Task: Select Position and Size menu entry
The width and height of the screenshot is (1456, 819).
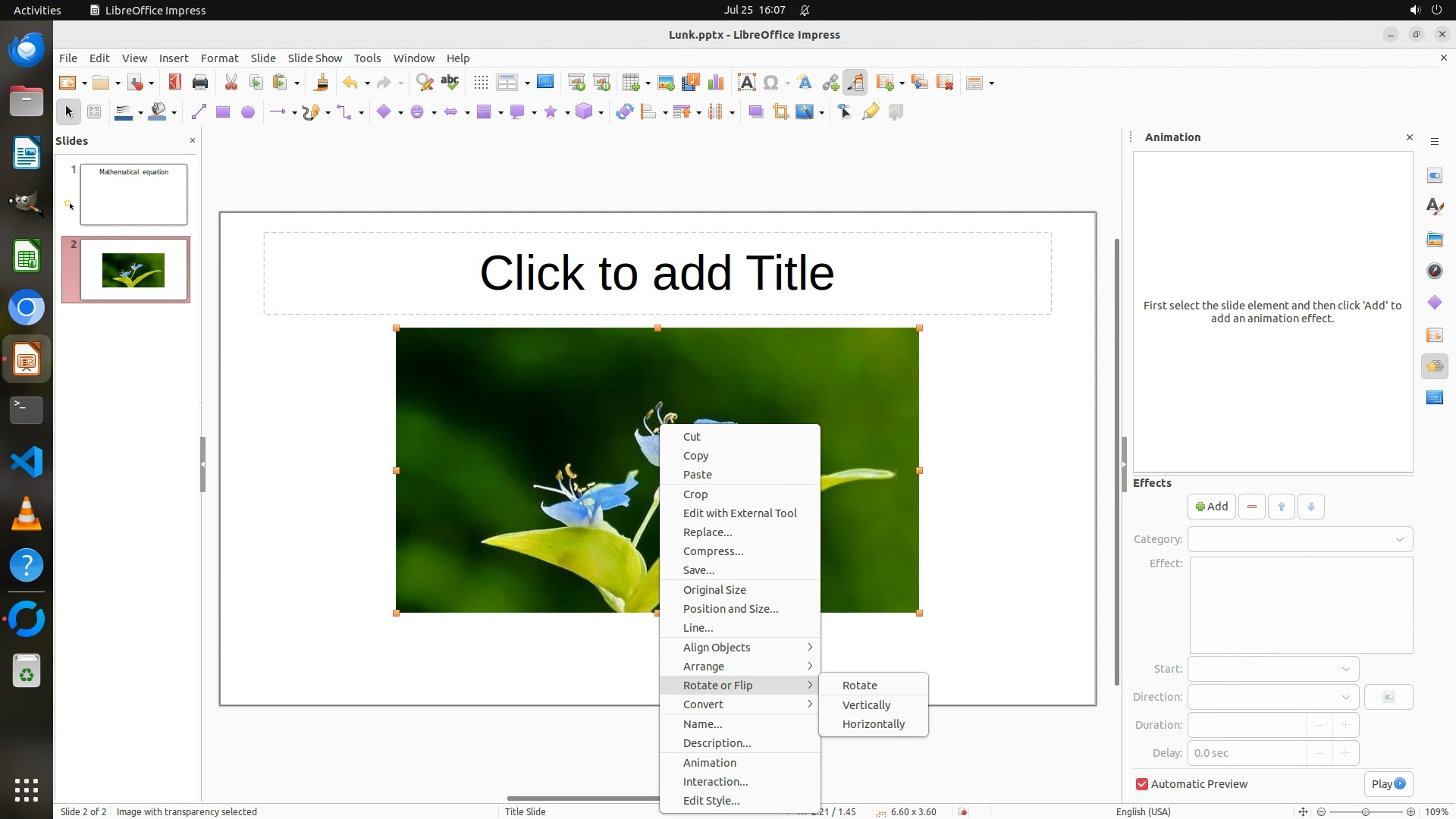Action: click(x=730, y=609)
